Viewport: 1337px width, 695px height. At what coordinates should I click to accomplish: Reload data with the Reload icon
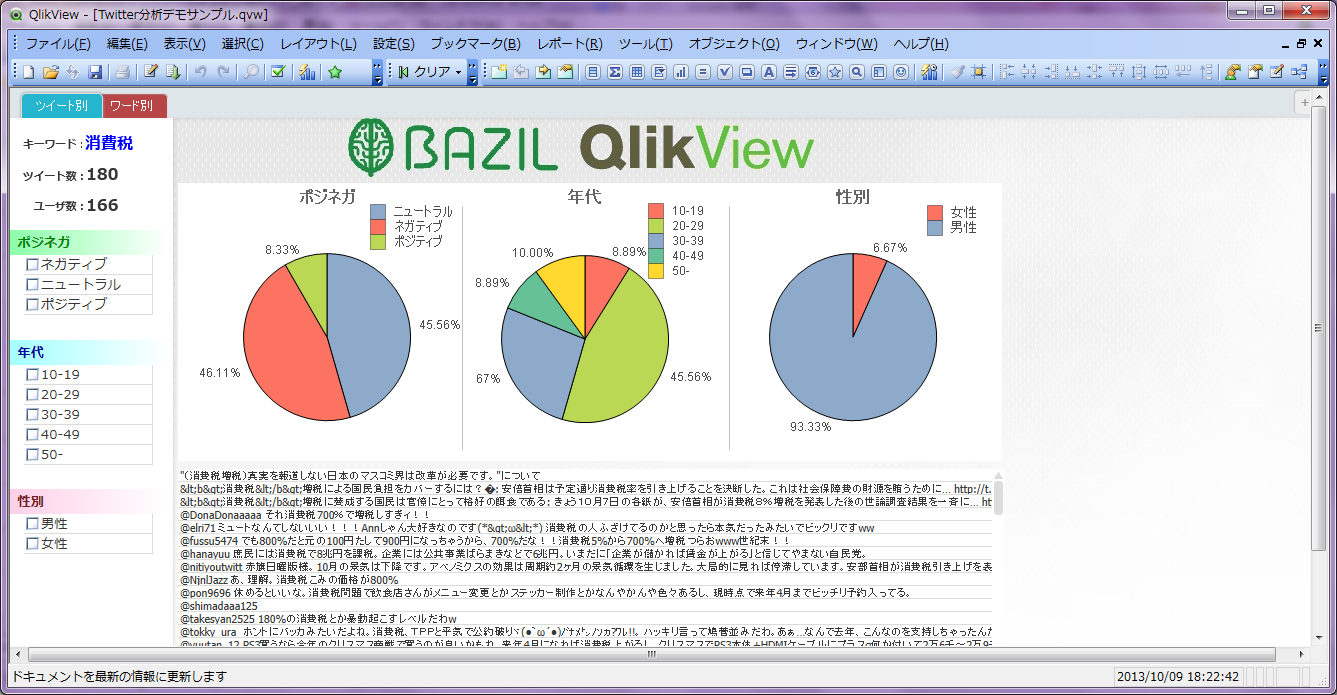tap(173, 72)
